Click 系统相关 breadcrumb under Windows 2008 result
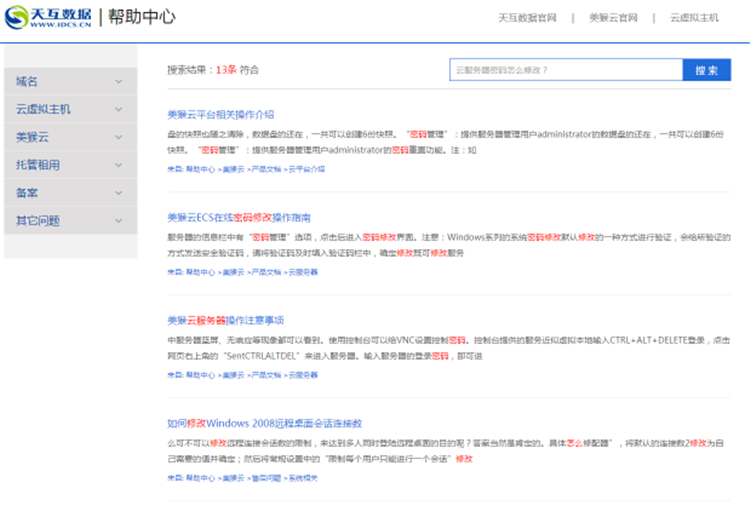Viewport: 750px width, 505px height. click(x=303, y=478)
